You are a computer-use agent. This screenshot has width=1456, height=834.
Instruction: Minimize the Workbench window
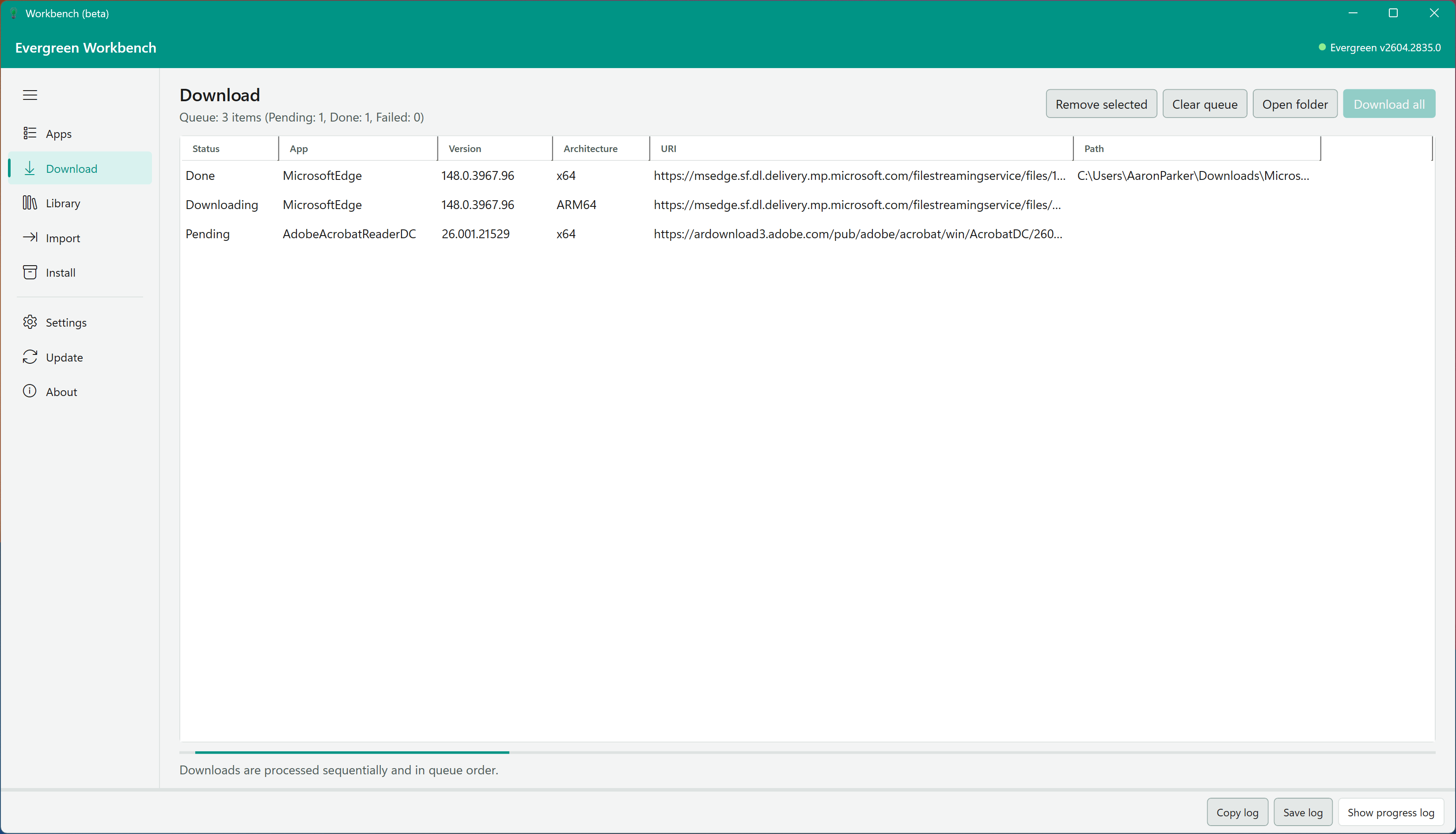coord(1353,13)
